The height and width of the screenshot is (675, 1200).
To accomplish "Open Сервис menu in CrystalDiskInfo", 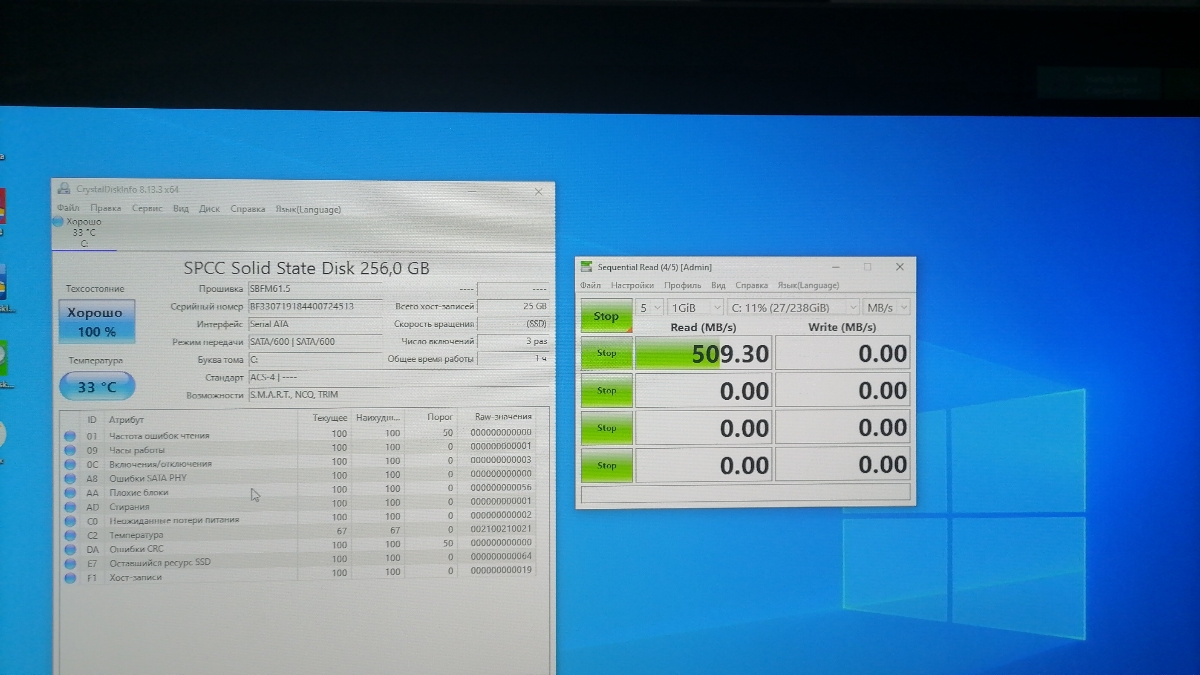I will (x=147, y=209).
